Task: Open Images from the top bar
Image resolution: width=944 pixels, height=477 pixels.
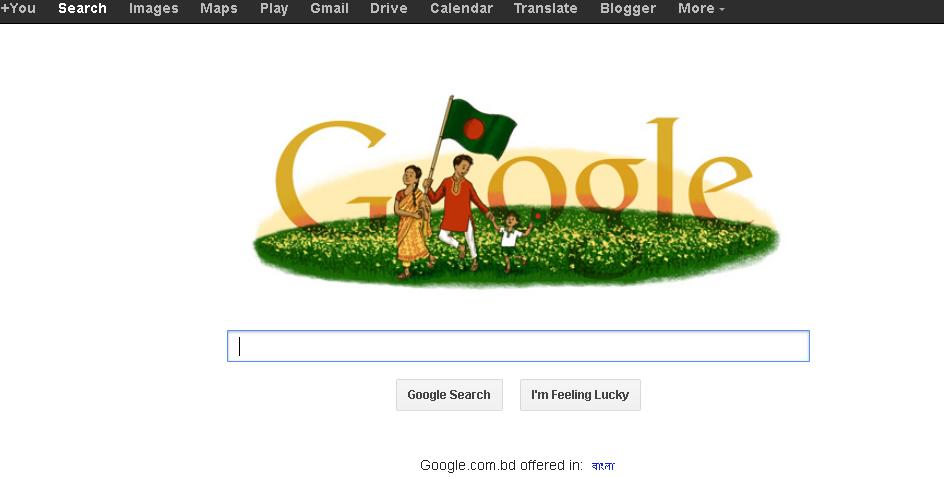Action: [154, 8]
